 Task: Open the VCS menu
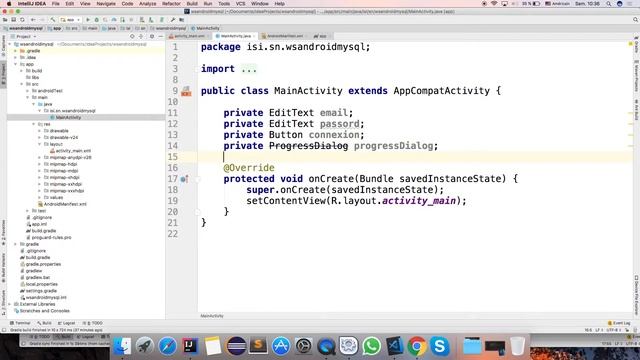[240, 4]
